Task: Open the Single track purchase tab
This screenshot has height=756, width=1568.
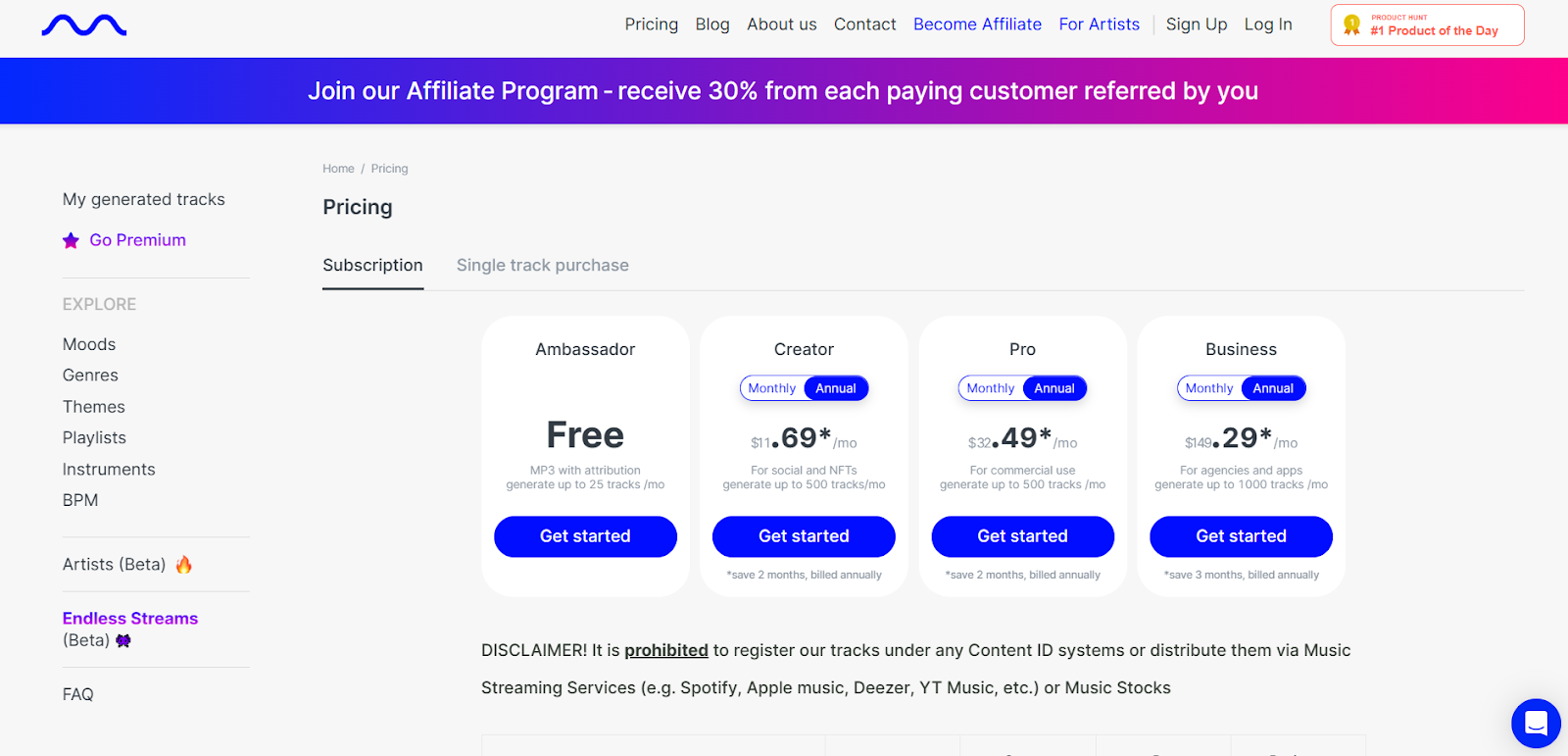Action: coord(543,266)
